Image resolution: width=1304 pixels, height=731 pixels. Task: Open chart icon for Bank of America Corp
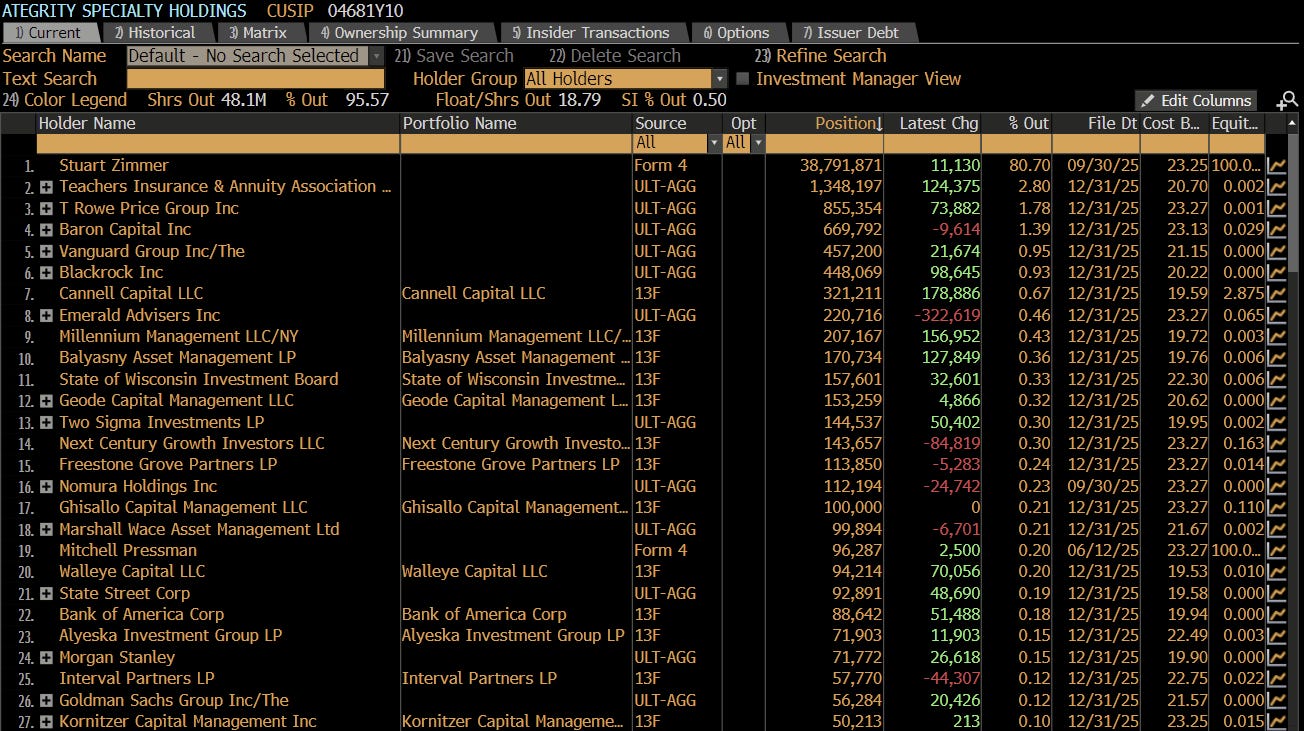pos(1277,615)
